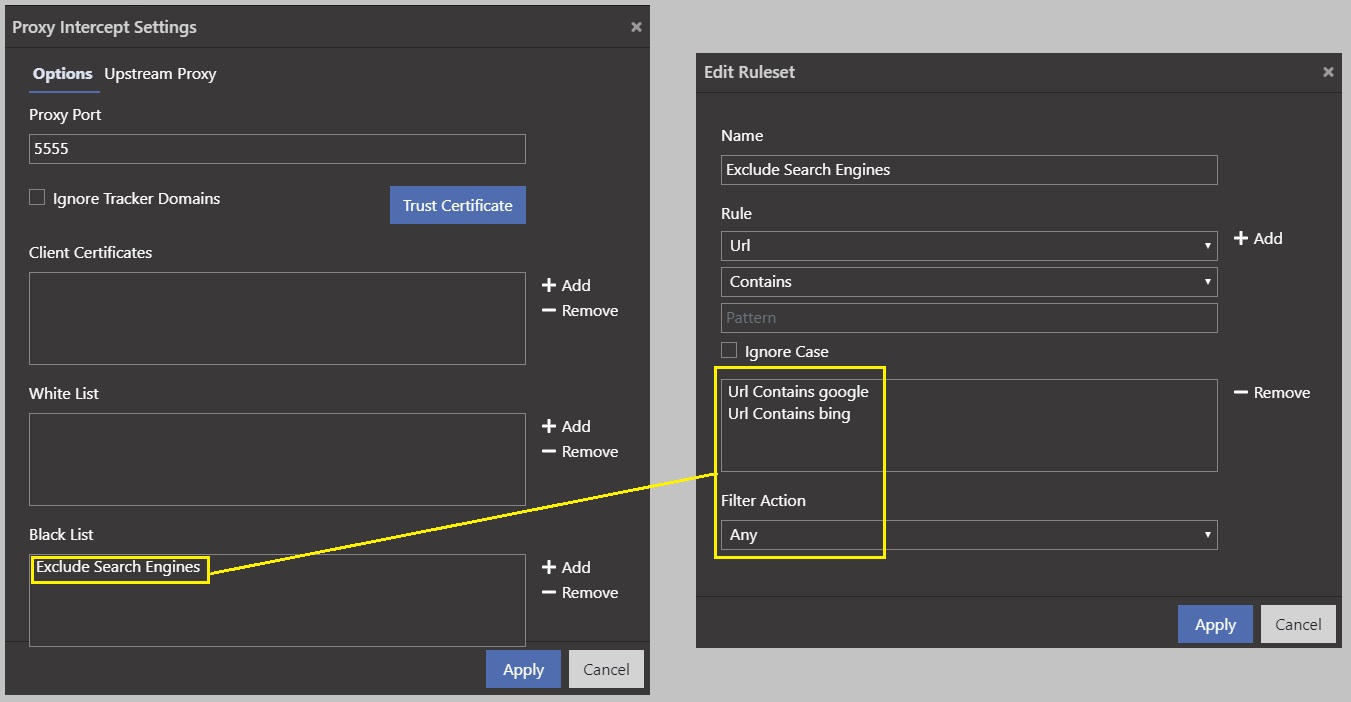The image size is (1351, 702).
Task: Select the Options tab
Action: point(62,74)
